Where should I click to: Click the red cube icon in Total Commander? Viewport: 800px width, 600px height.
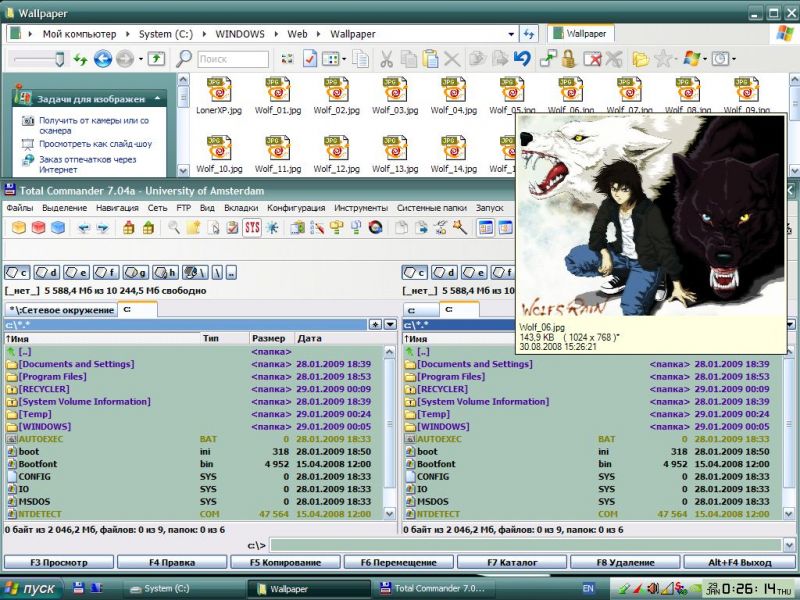click(x=37, y=228)
